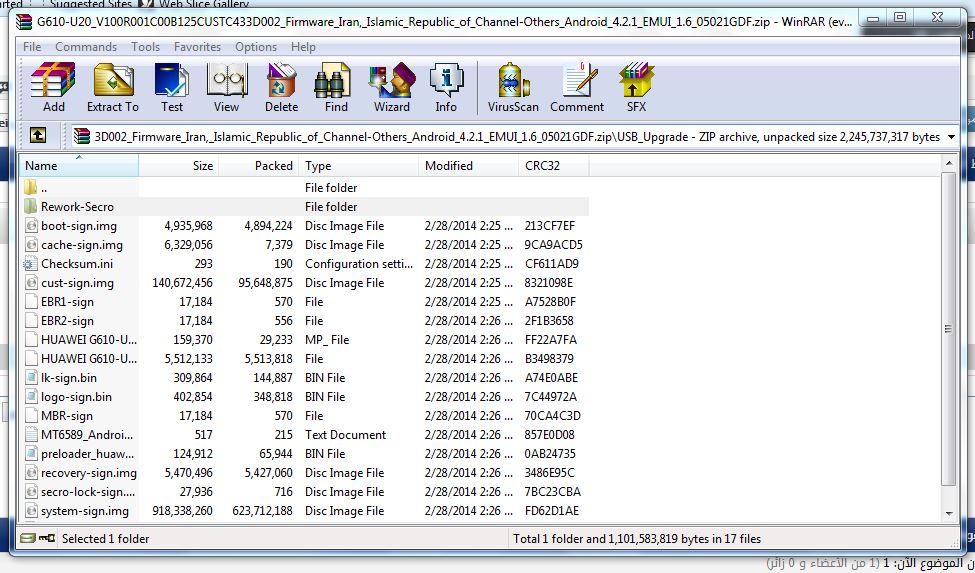
Task: Open the Commands menu
Action: [x=86, y=47]
